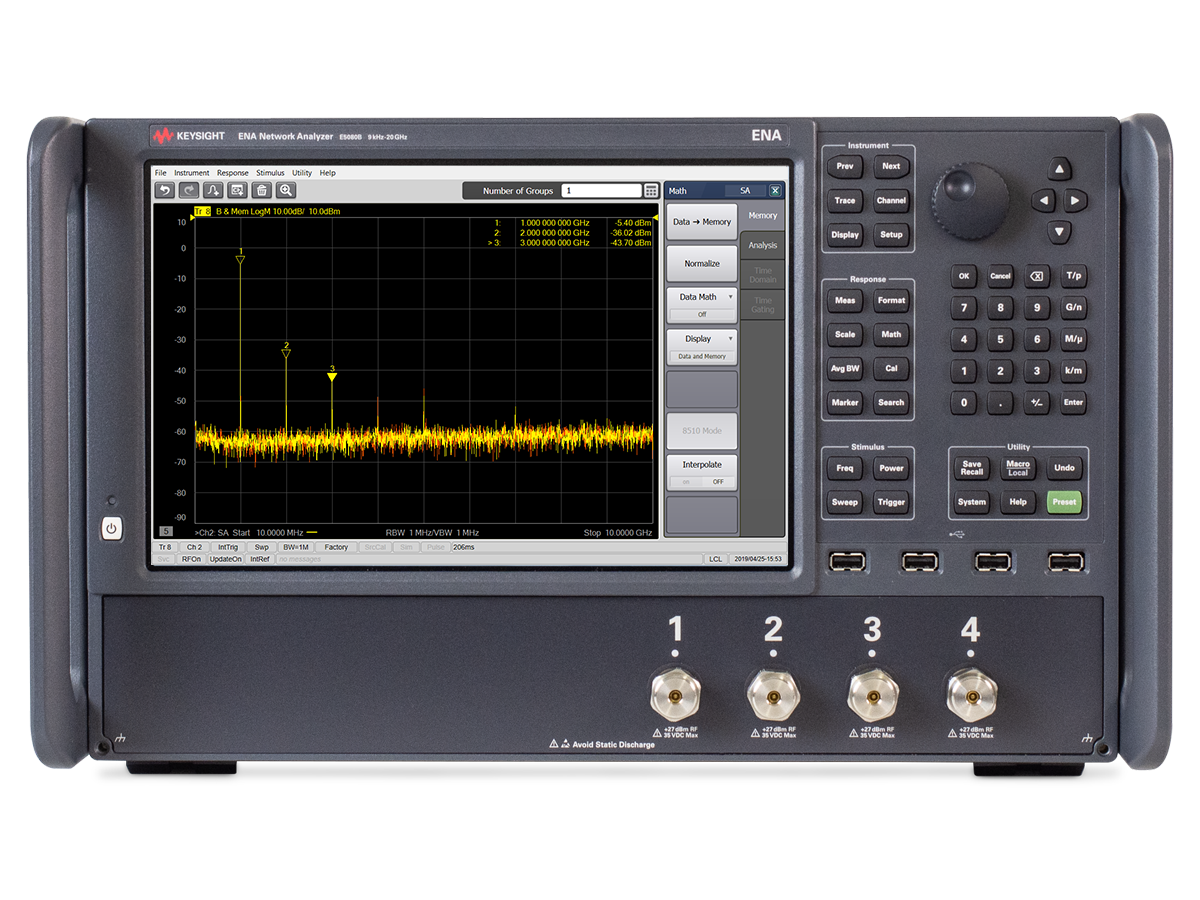Screen dimensions: 1200x900
Task: Push the front panel power button
Action: pyautogui.click(x=111, y=528)
